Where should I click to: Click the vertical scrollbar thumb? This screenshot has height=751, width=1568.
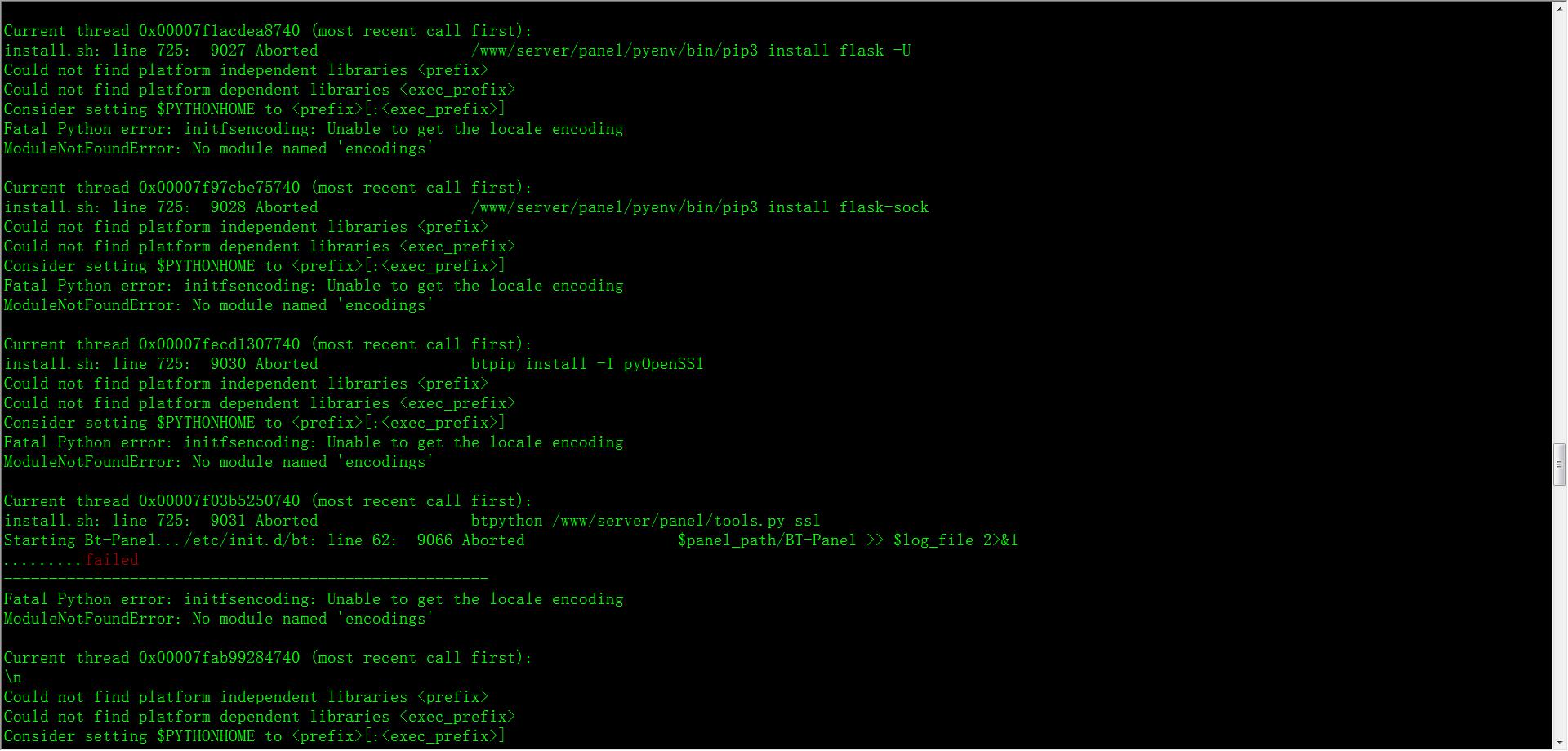pyautogui.click(x=1559, y=464)
